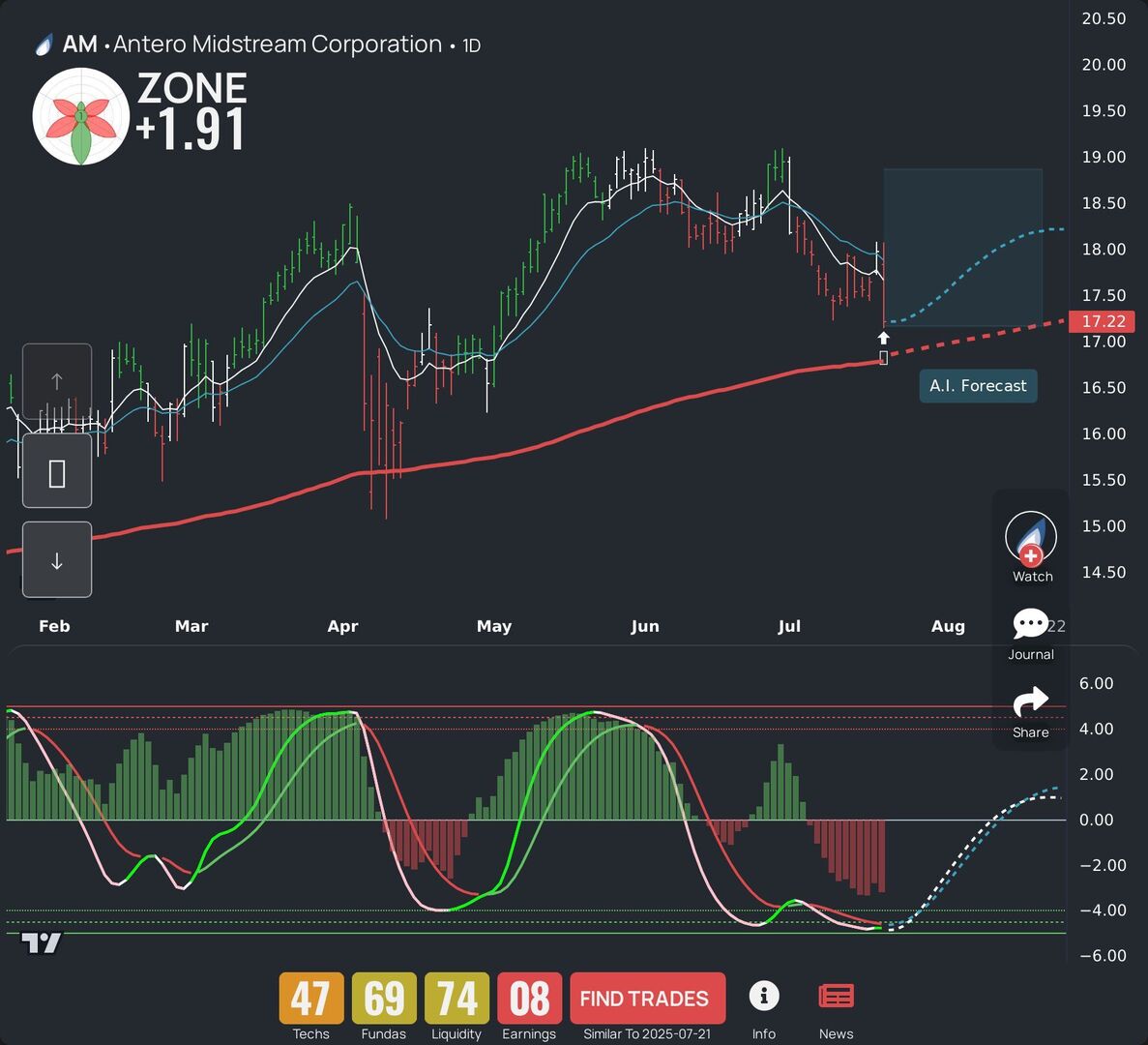This screenshot has height=1045, width=1148.
Task: Click the Aug label on time axis
Action: pyautogui.click(x=948, y=627)
